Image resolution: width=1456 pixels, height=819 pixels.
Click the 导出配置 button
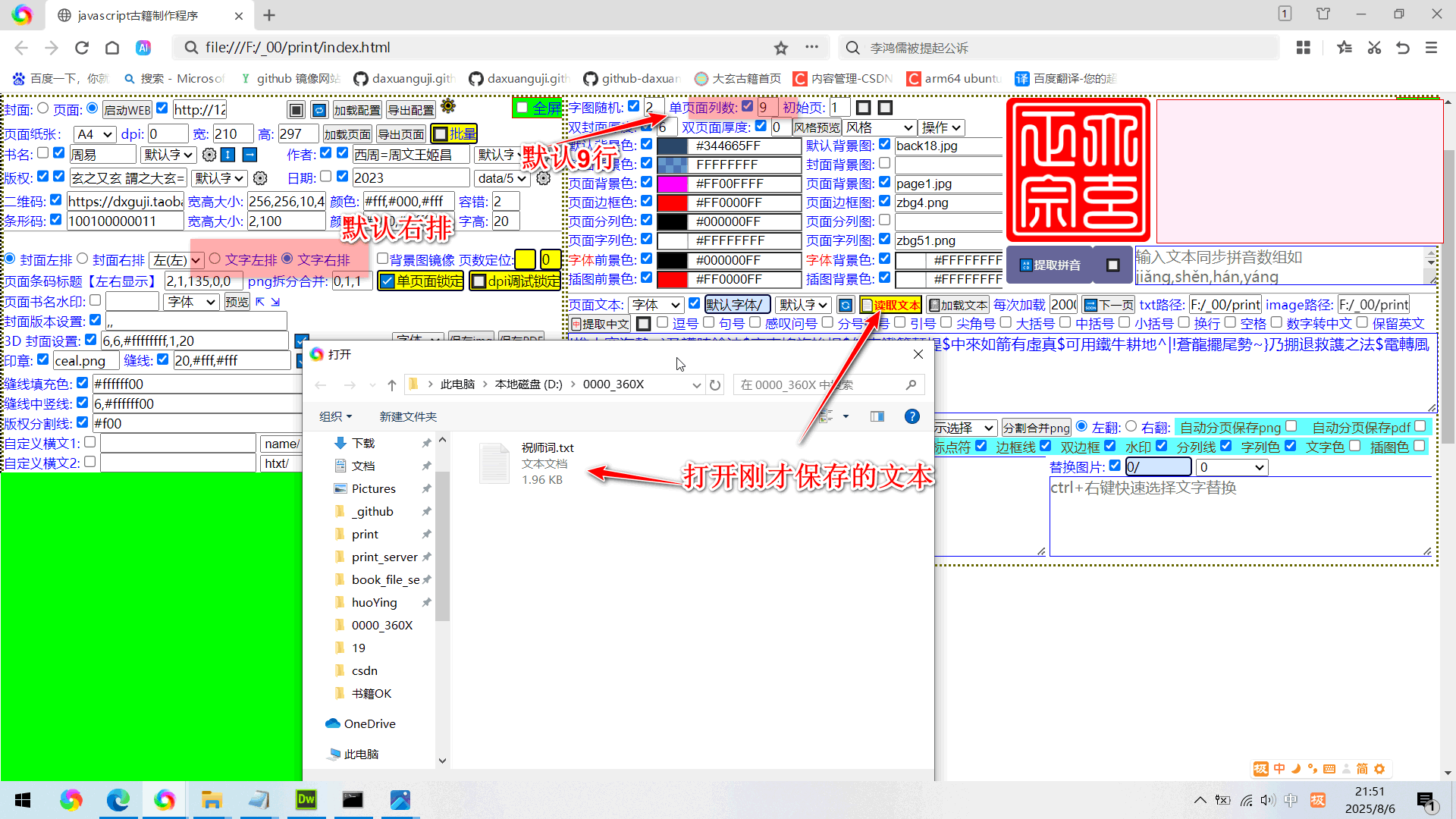(410, 108)
